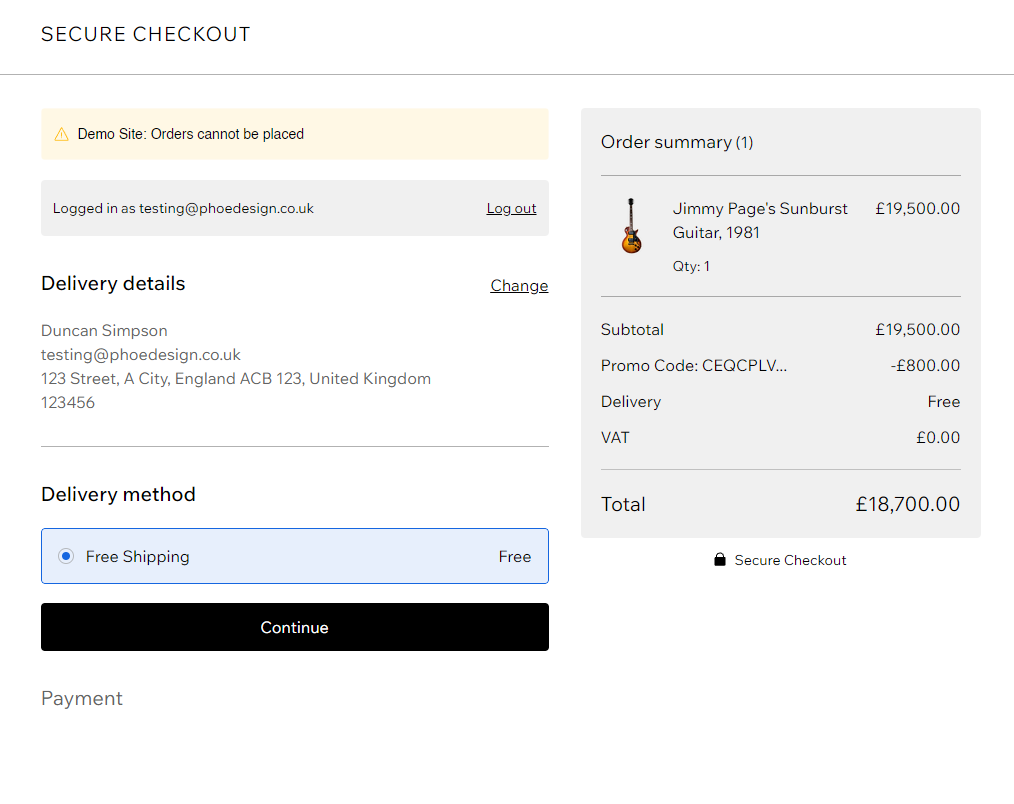The height and width of the screenshot is (804, 1014).
Task: Click the Delivery method section heading
Action: coord(118,494)
